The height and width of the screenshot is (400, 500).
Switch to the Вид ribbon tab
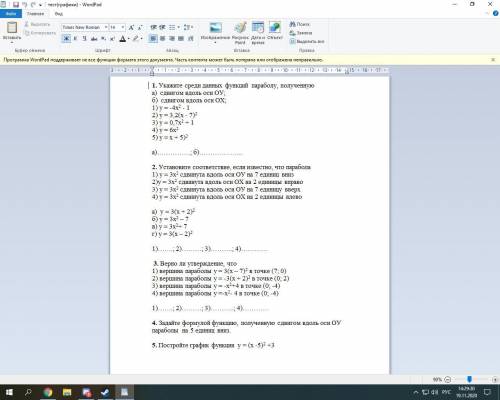(59, 14)
